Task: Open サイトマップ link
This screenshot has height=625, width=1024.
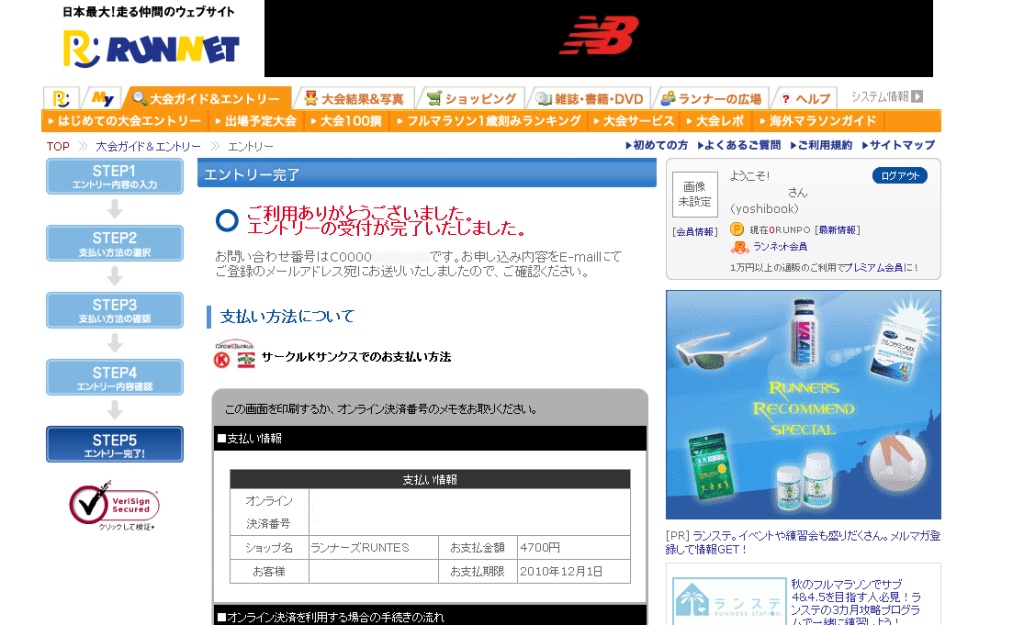Action: (898, 145)
